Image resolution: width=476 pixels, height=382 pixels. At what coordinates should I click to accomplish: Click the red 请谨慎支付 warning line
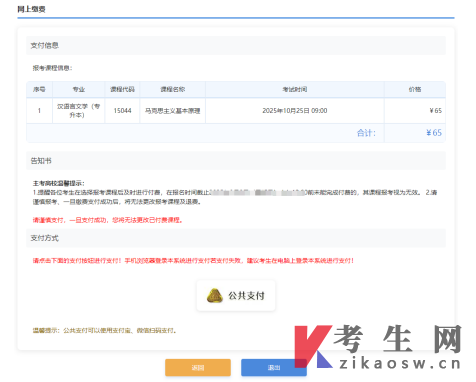[107, 220]
